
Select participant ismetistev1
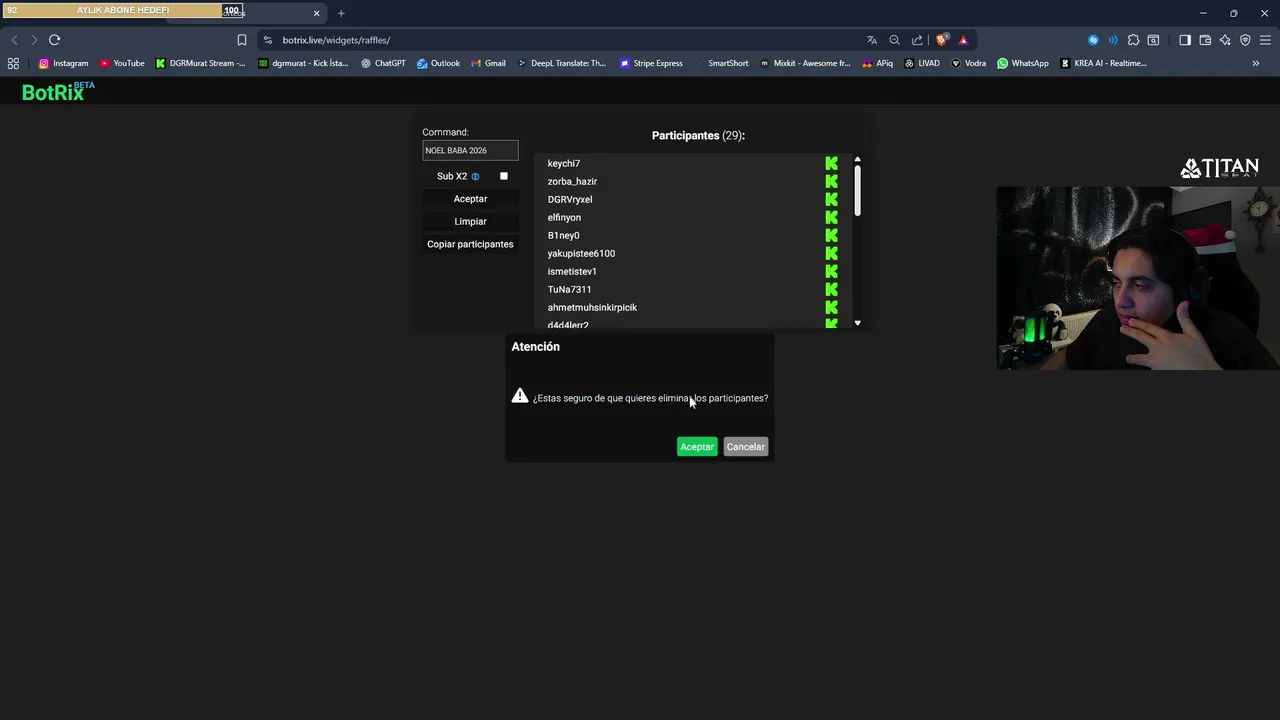point(572,272)
